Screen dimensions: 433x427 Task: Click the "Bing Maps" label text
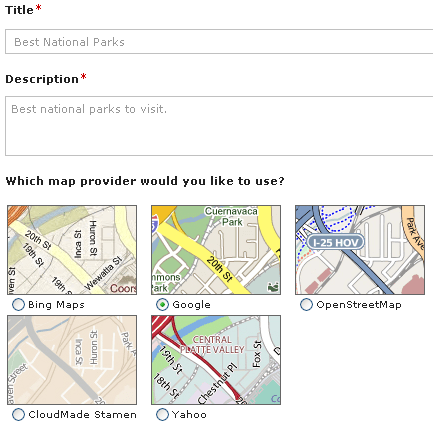coord(56,305)
